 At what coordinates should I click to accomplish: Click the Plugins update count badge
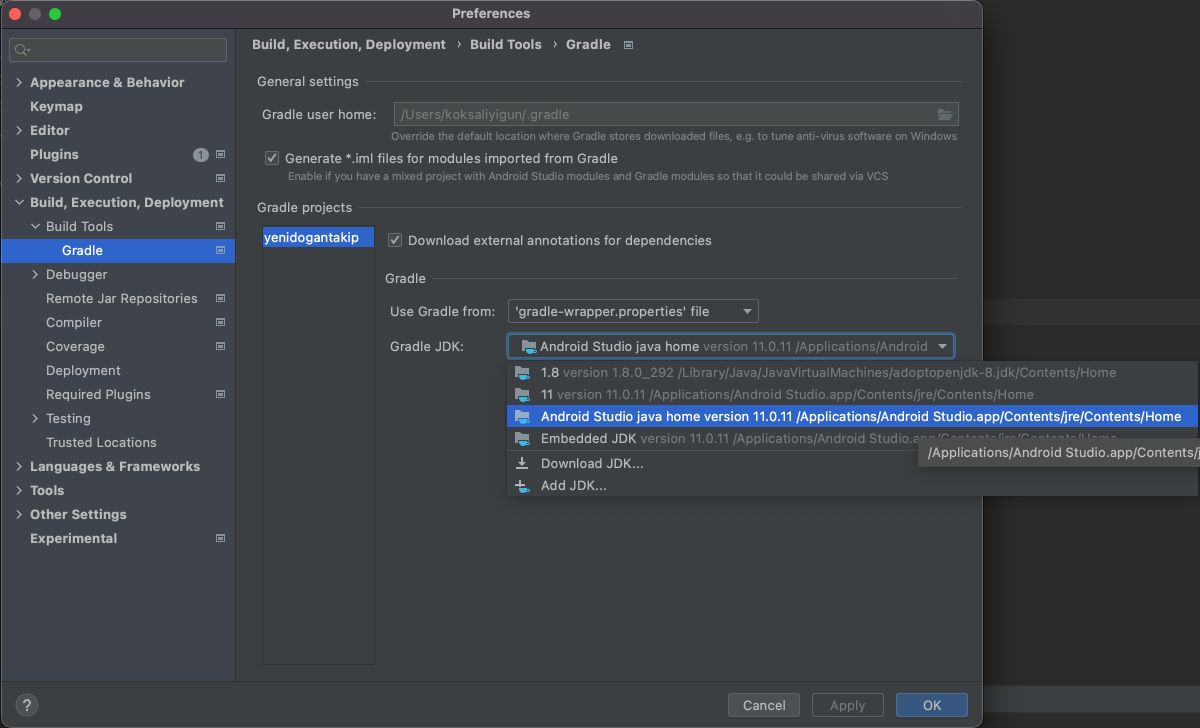coord(200,155)
